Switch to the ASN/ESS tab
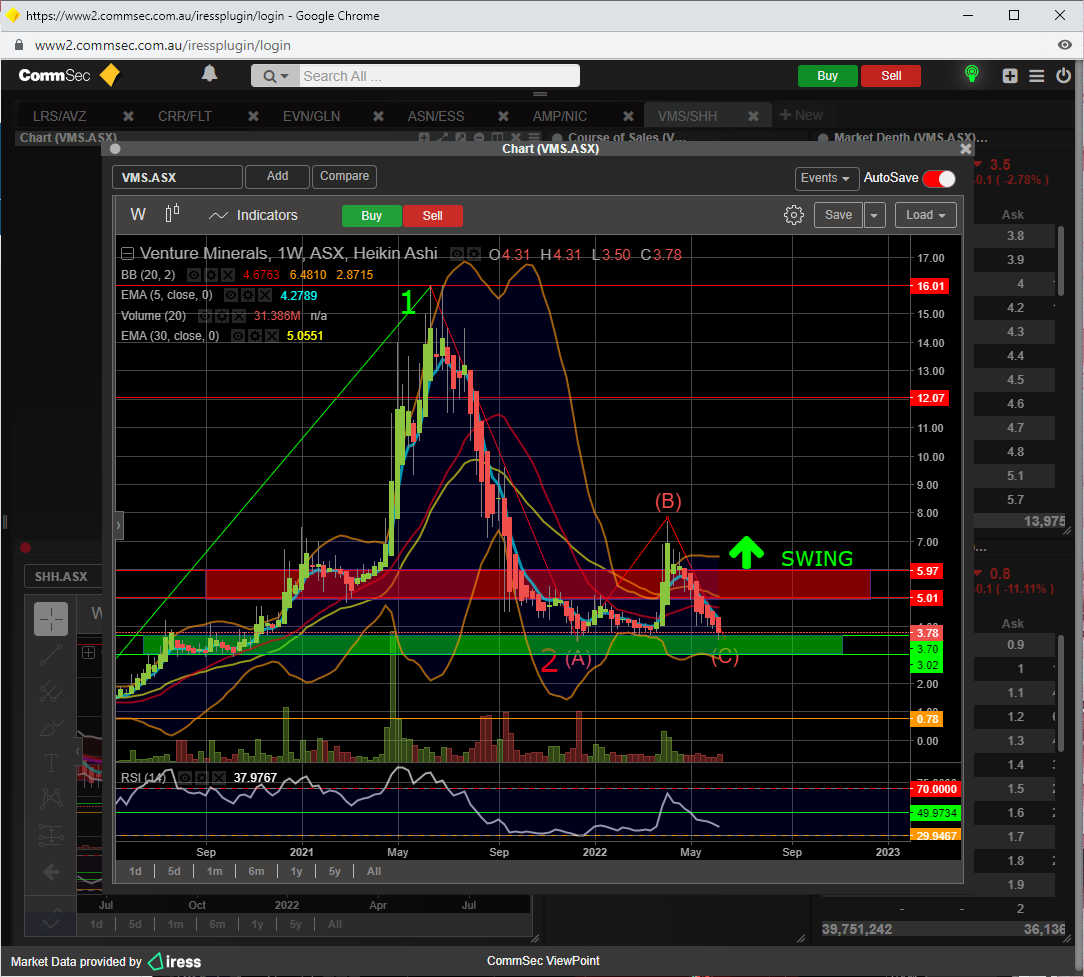The width and height of the screenshot is (1084, 977). pyautogui.click(x=436, y=116)
